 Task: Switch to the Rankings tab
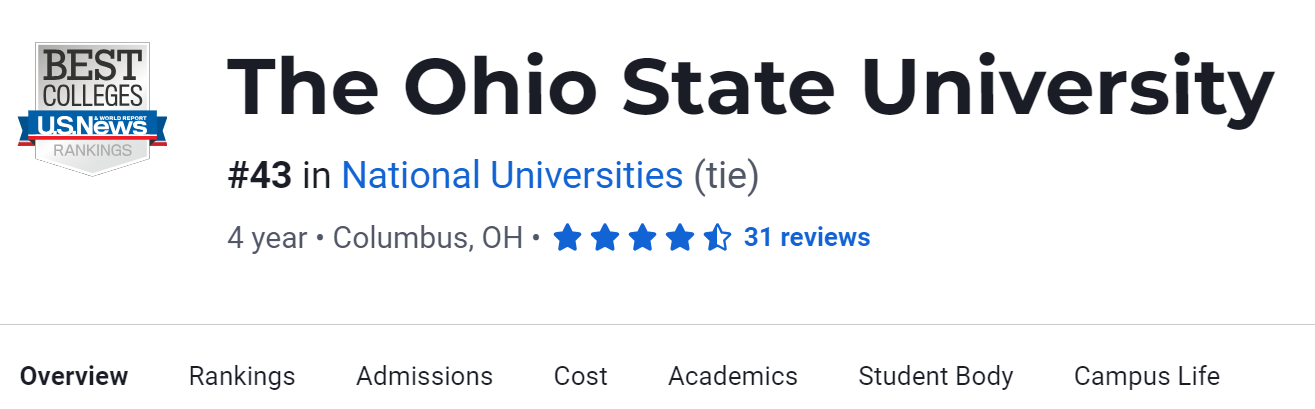coord(242,376)
